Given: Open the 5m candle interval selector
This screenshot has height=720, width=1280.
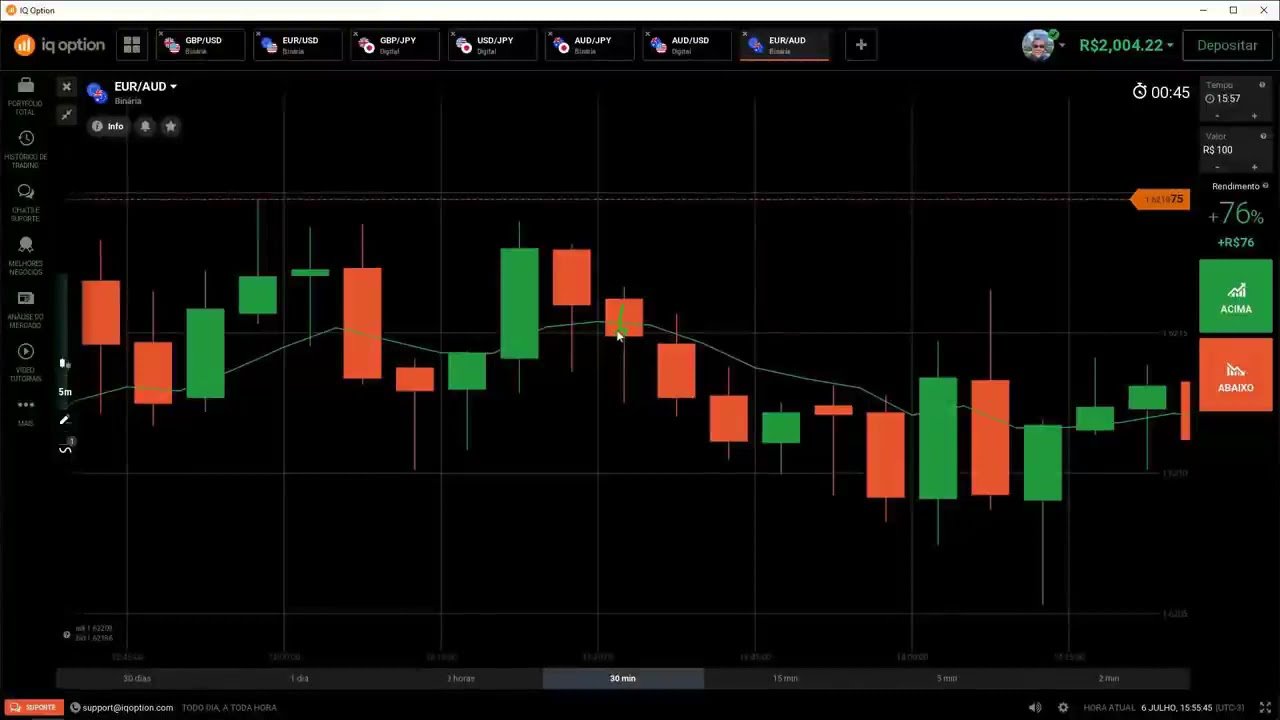Looking at the screenshot, I should point(65,392).
